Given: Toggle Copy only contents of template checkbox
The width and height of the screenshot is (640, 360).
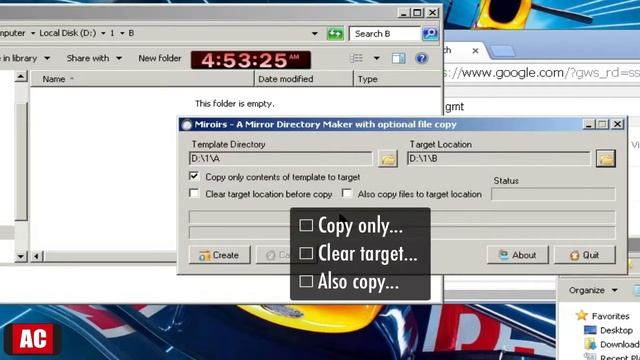Looking at the screenshot, I should [x=194, y=176].
